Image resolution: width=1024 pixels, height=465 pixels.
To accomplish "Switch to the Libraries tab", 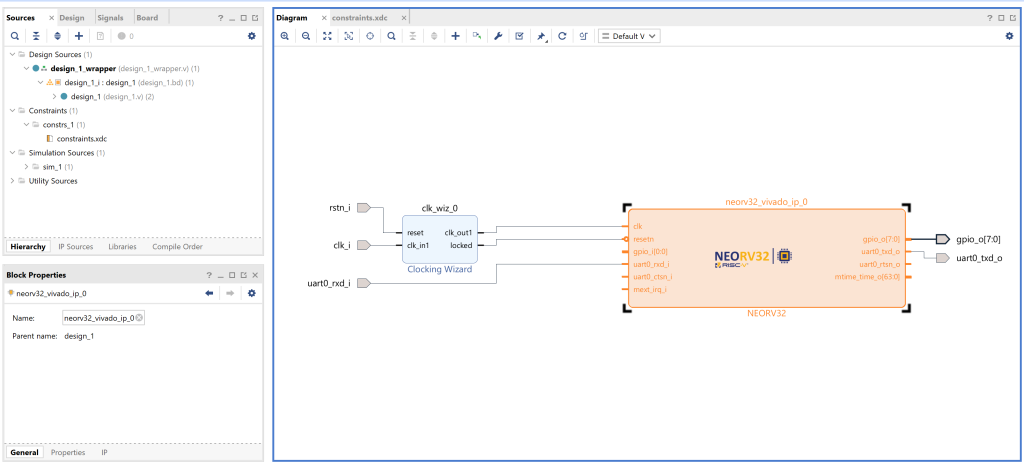I will click(122, 246).
